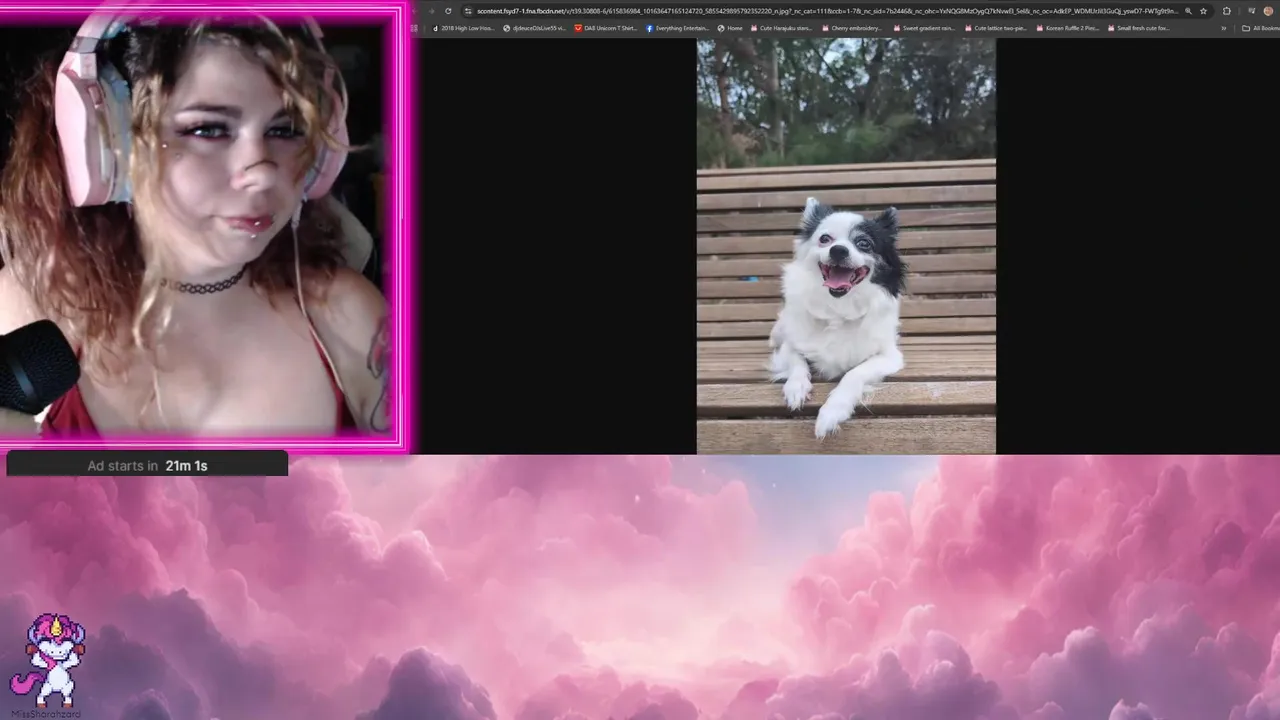Open site information icon in address bar
Viewport: 1280px width, 720px height.
[468, 11]
